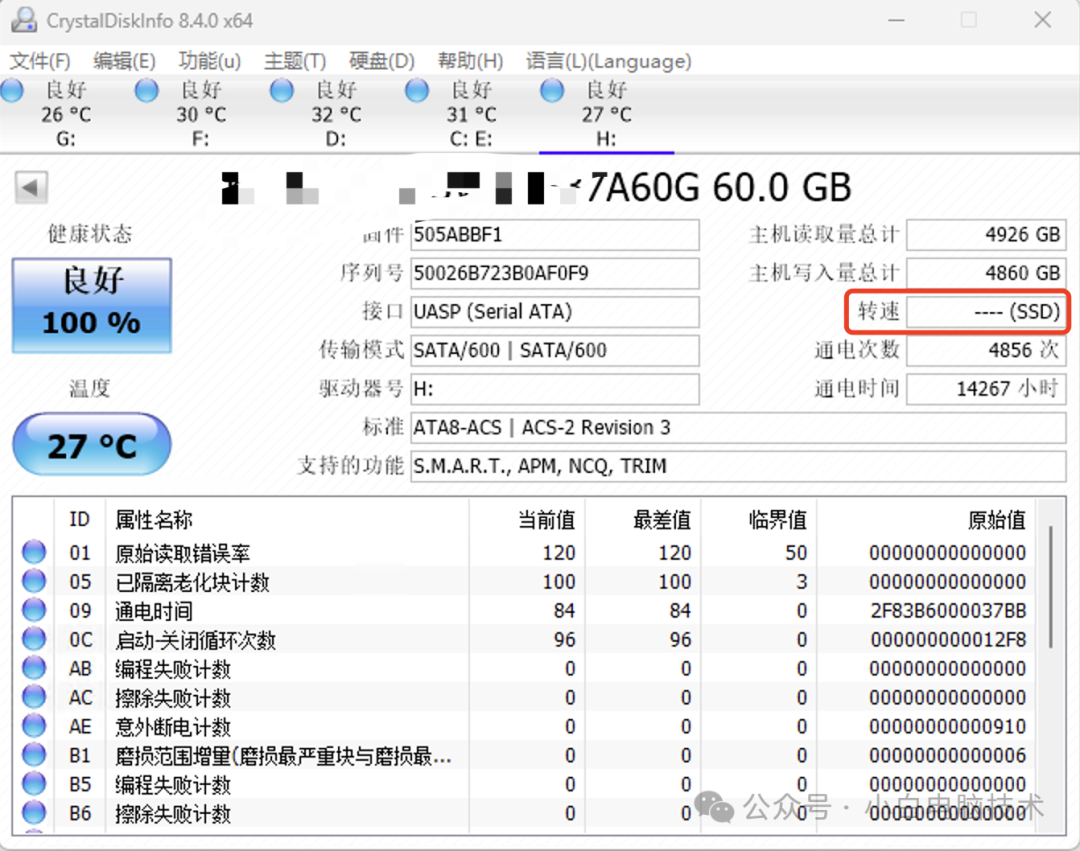Image resolution: width=1080 pixels, height=851 pixels.
Task: Open the 编辑(E) menu
Action: point(125,61)
